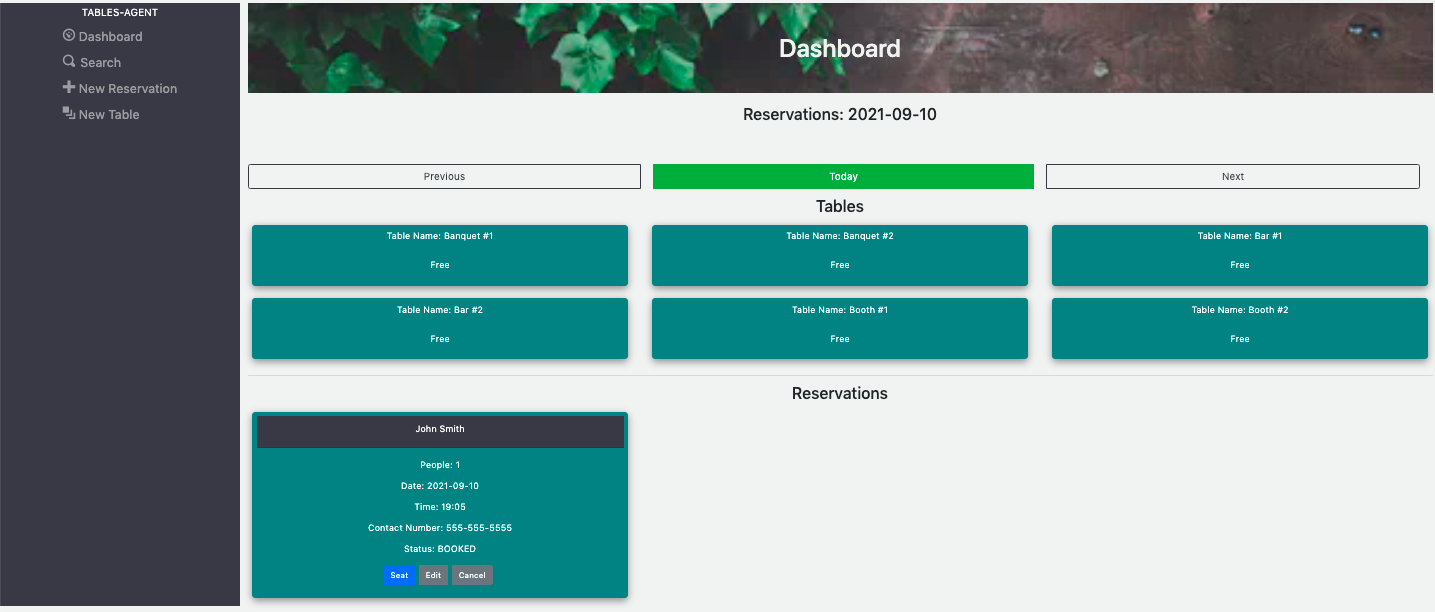This screenshot has width=1435, height=612.
Task: Jump to Today's reservations
Action: click(843, 176)
